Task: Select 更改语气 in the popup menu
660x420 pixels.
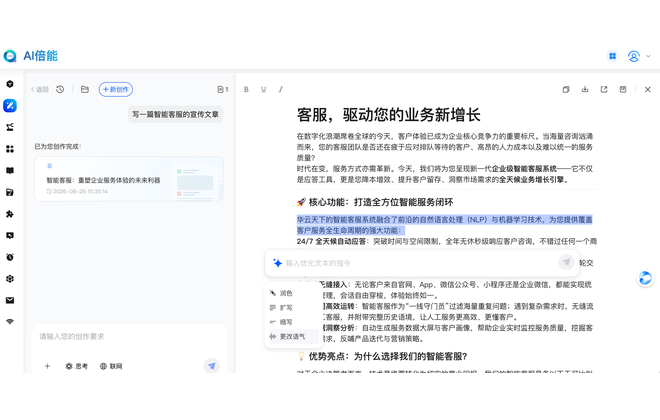Action: [x=292, y=336]
